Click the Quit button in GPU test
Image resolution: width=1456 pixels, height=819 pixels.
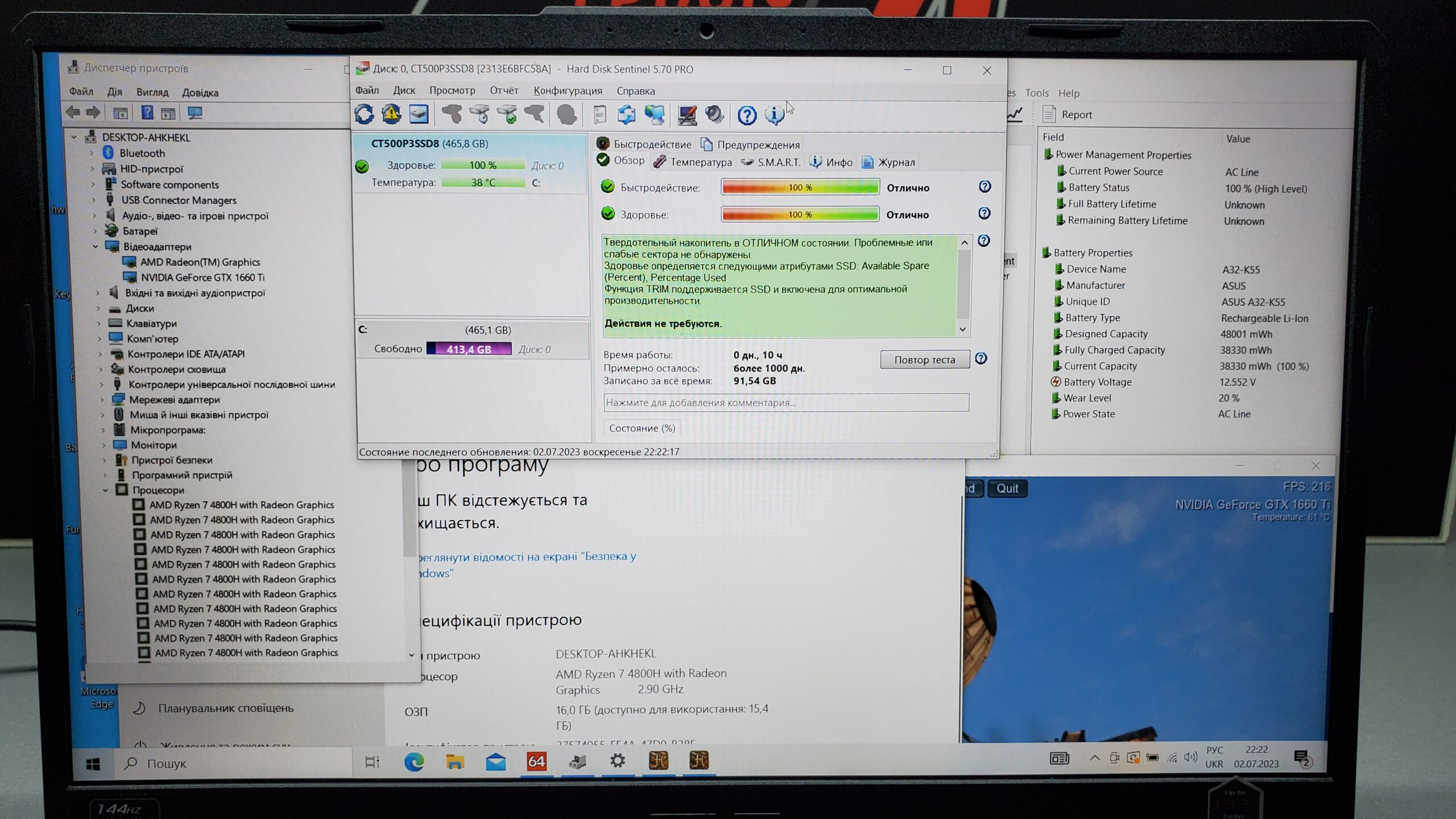1007,489
